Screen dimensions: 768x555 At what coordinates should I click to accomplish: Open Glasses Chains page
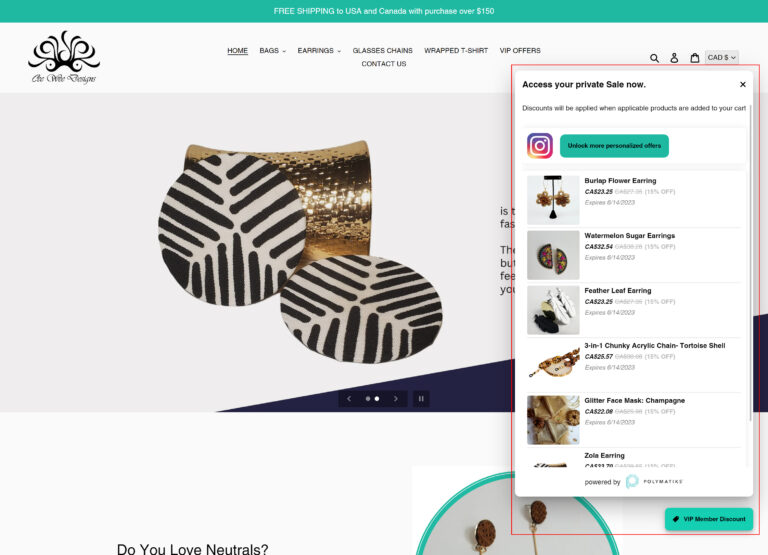click(x=383, y=50)
